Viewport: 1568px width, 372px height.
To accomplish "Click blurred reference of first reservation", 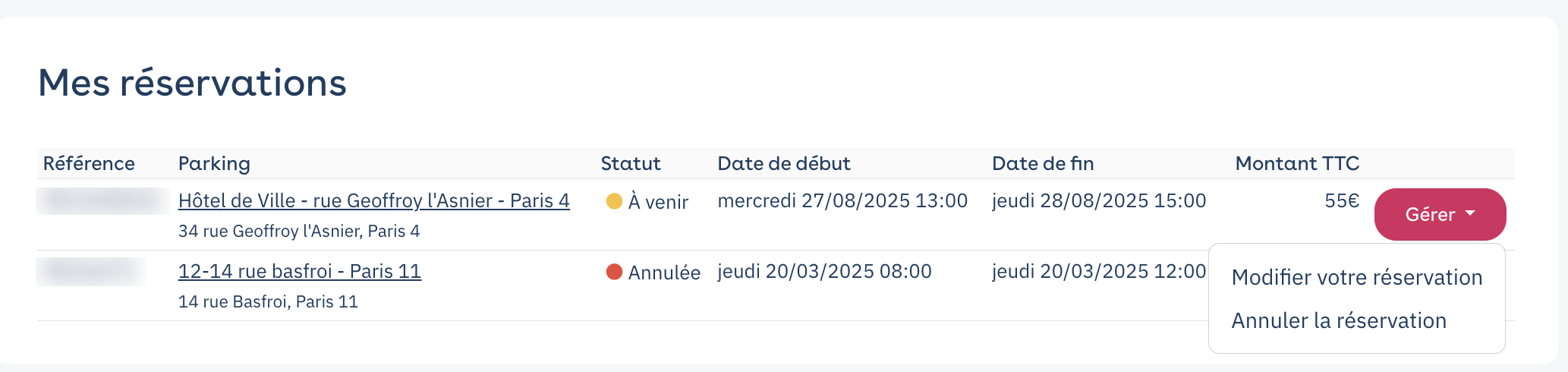I will click(x=103, y=201).
